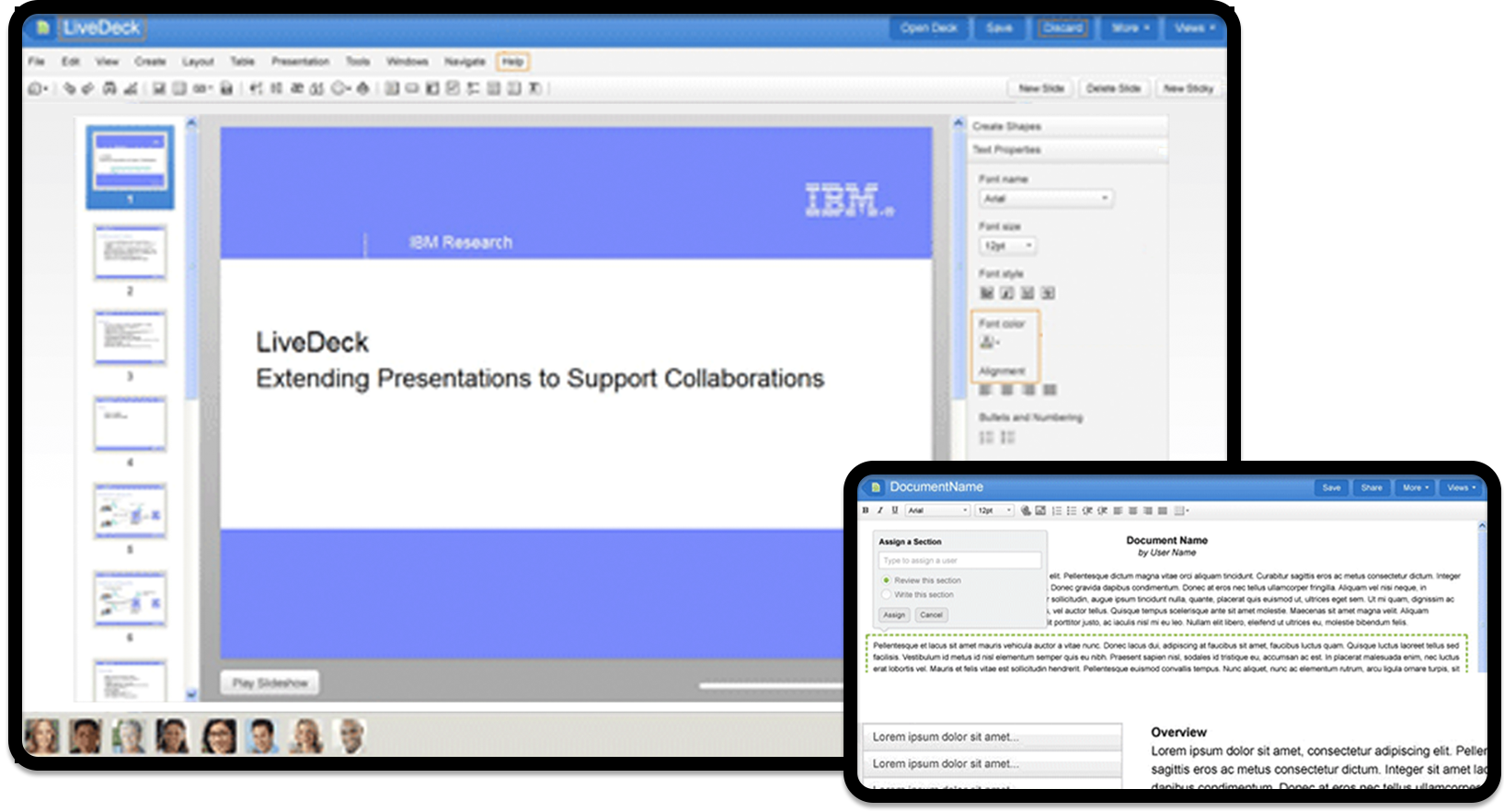Open the File menu

37,62
